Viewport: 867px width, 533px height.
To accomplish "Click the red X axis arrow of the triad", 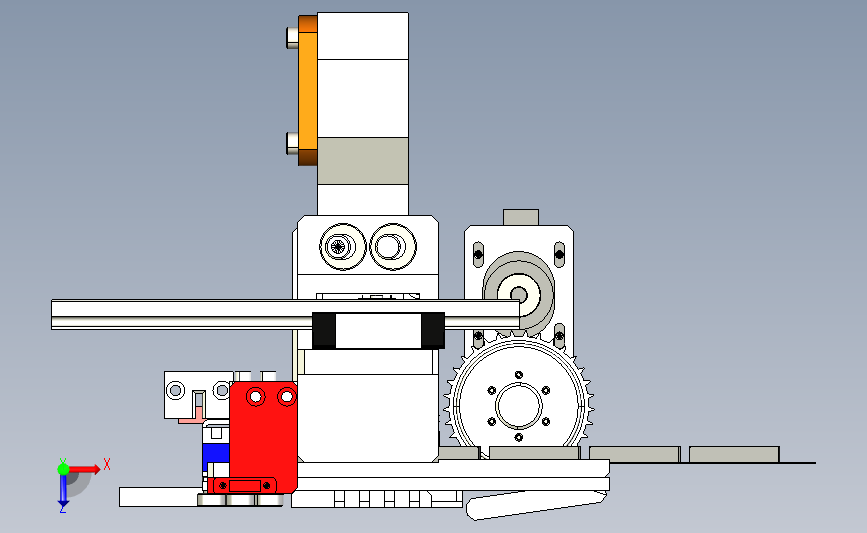I will pos(85,469).
